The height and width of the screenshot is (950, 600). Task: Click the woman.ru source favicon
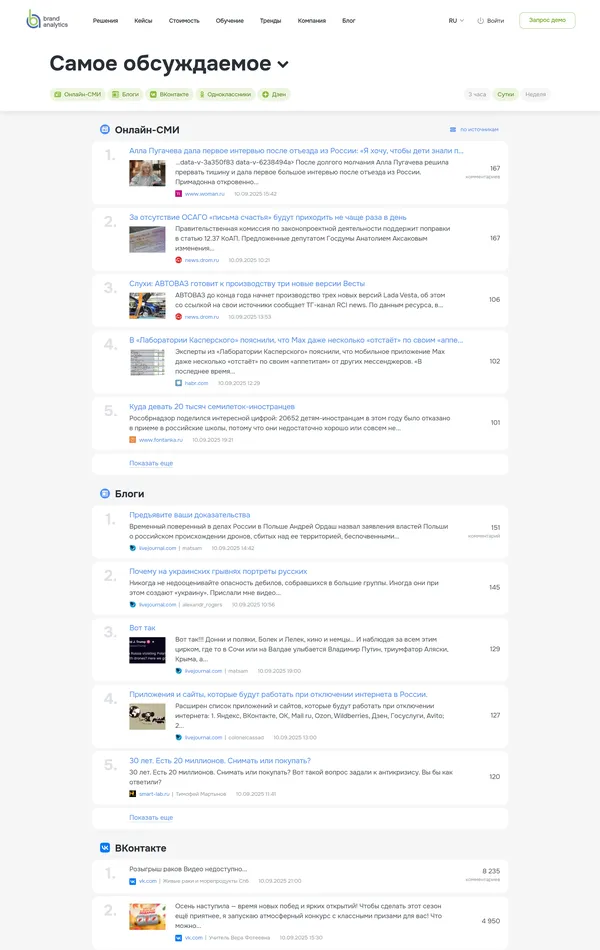179,194
